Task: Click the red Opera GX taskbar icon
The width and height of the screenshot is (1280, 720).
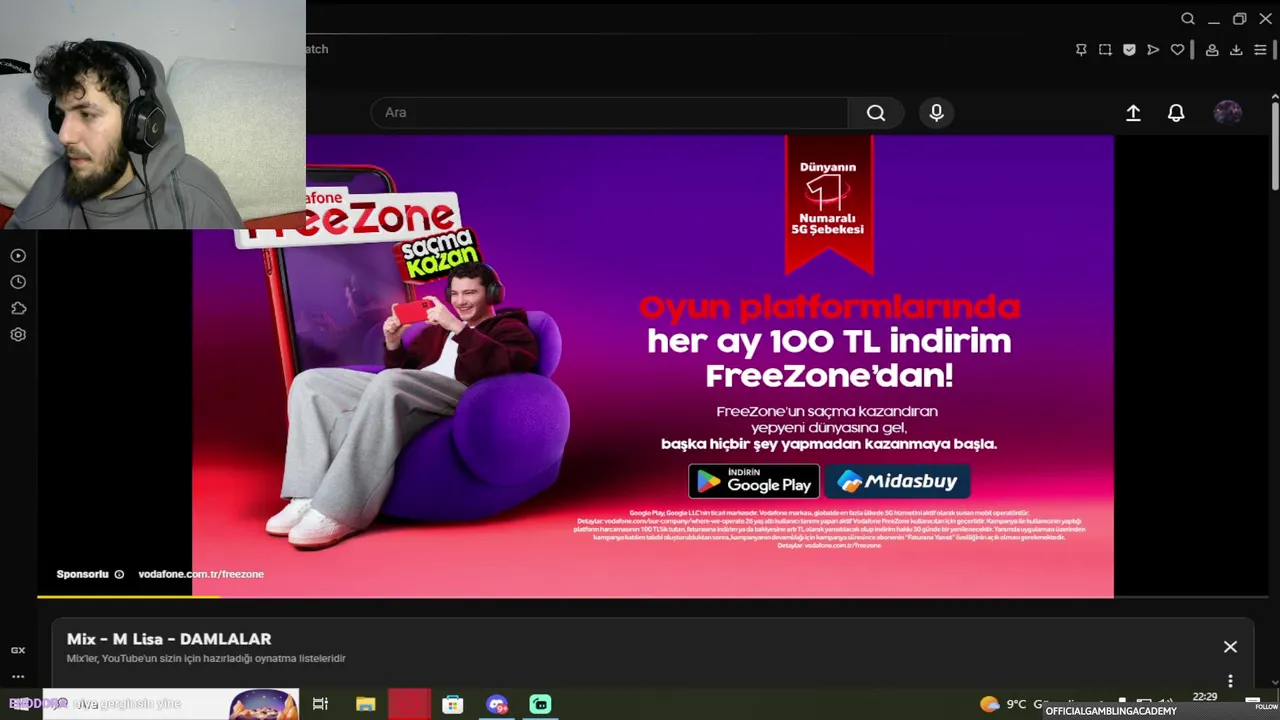Action: [409, 704]
